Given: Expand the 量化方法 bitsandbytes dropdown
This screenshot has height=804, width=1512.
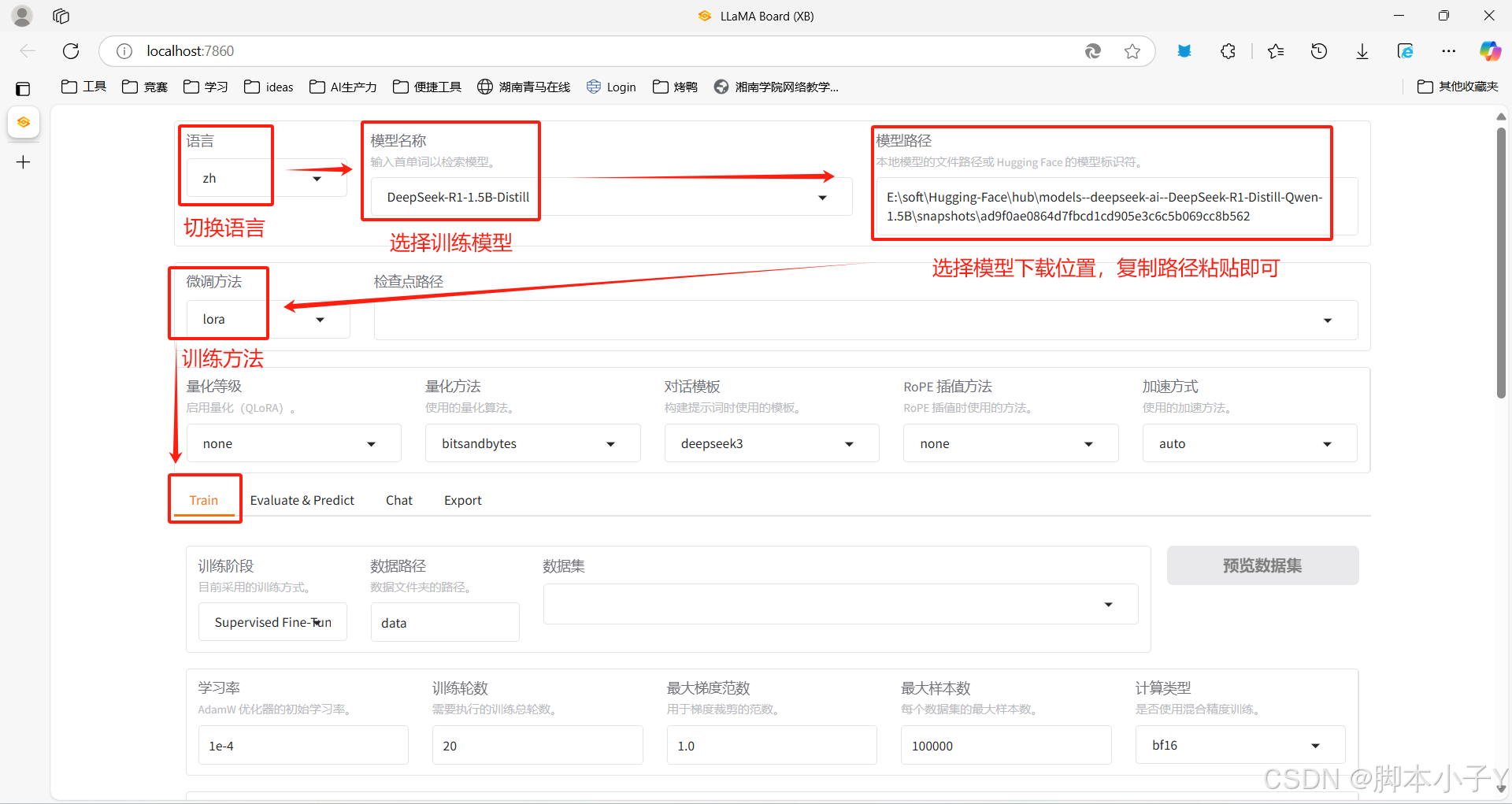Looking at the screenshot, I should [x=610, y=444].
